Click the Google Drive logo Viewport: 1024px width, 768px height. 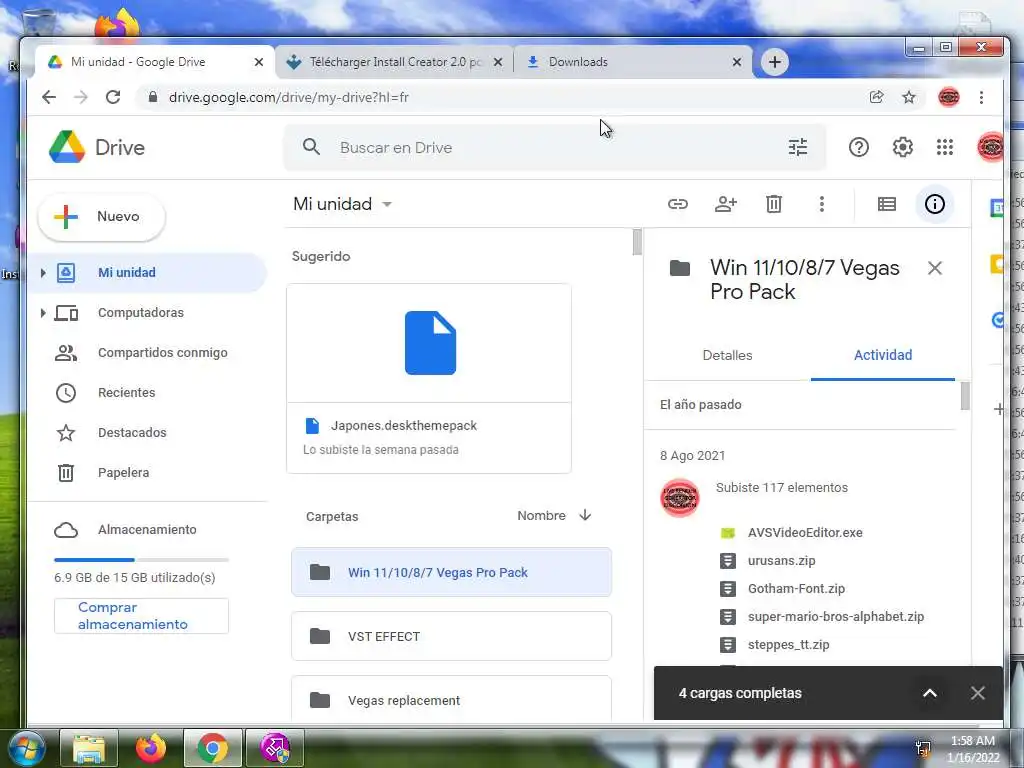67,147
